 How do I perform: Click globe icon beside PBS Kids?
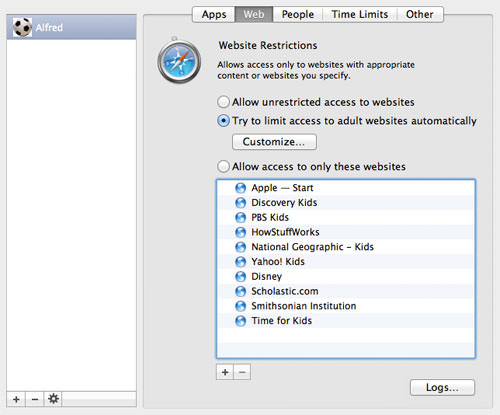coord(240,217)
